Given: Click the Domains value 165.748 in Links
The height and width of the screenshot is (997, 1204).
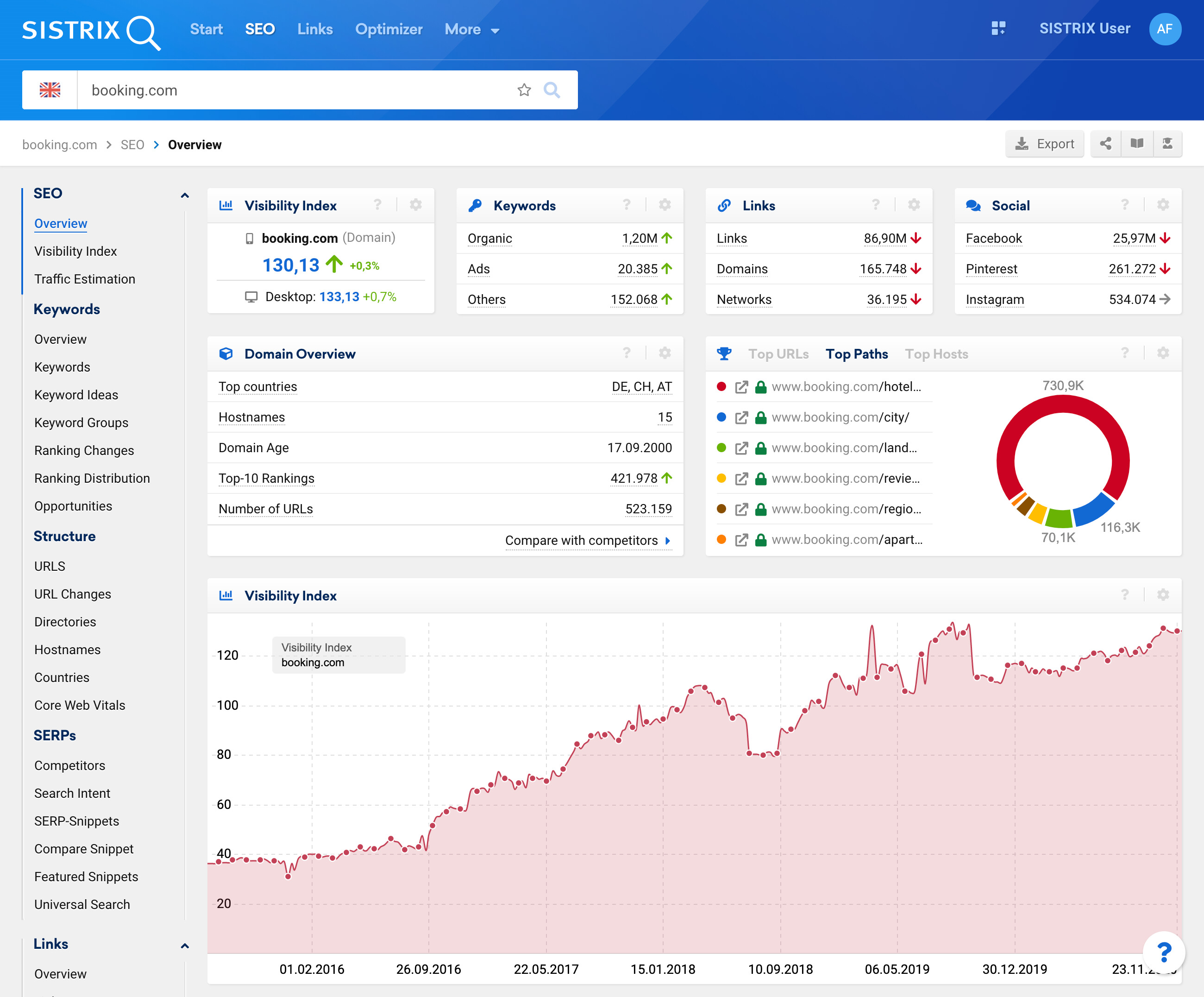Looking at the screenshot, I should point(883,268).
